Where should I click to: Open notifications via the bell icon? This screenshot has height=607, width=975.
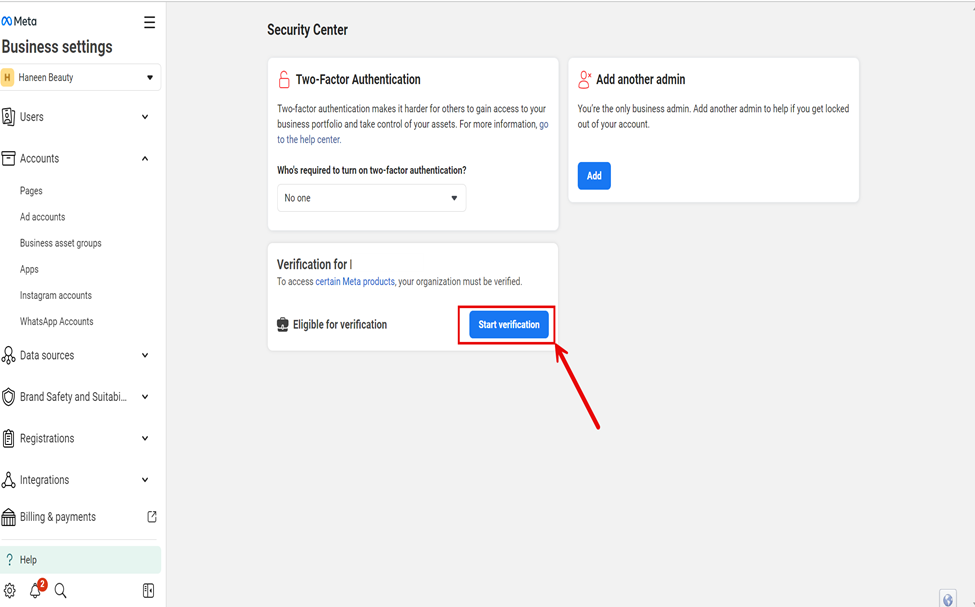(x=35, y=590)
